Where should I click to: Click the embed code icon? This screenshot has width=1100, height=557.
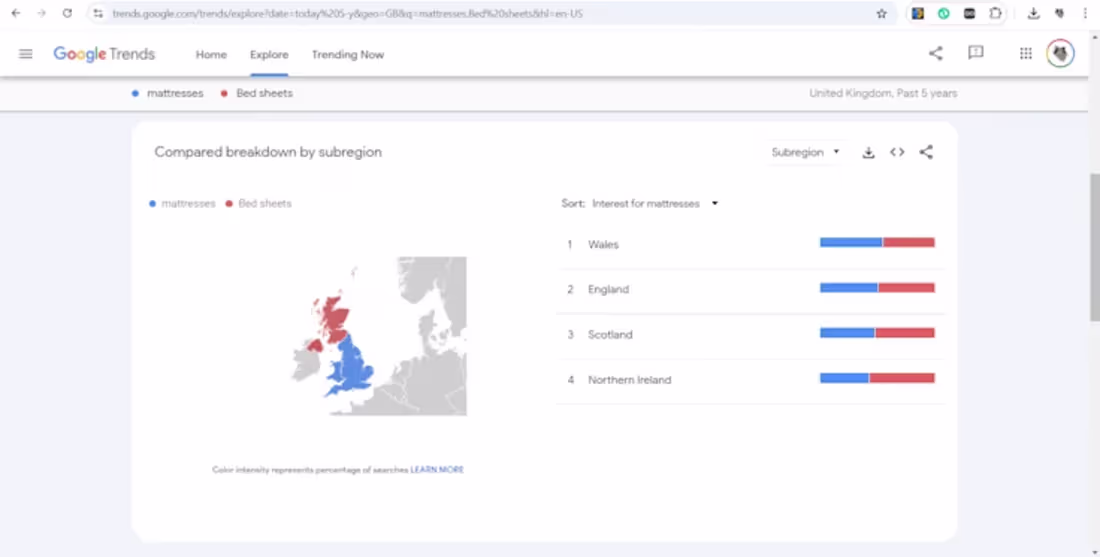[x=897, y=153]
